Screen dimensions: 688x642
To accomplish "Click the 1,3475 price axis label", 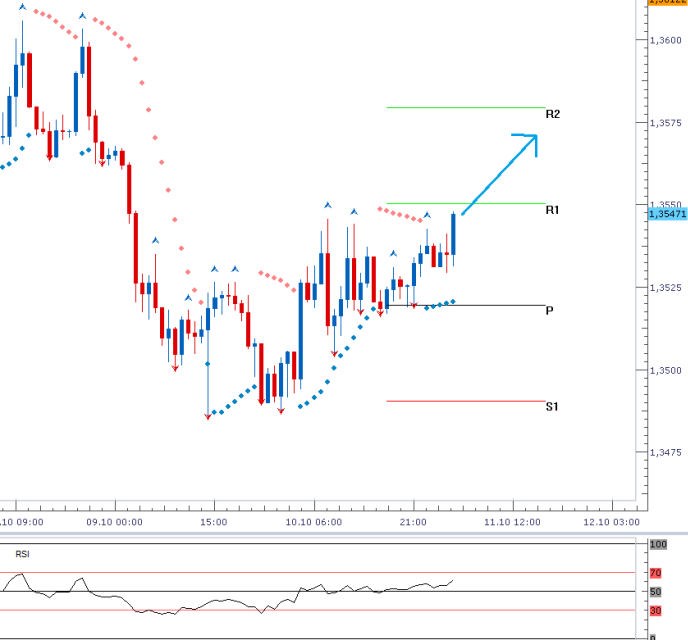I will pos(666,452).
